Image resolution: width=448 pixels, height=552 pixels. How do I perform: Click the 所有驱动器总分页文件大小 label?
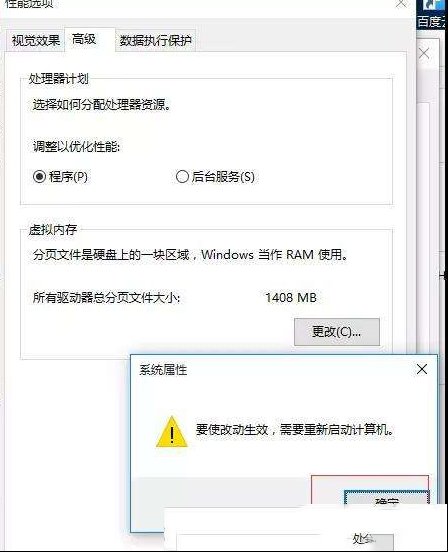[106, 298]
